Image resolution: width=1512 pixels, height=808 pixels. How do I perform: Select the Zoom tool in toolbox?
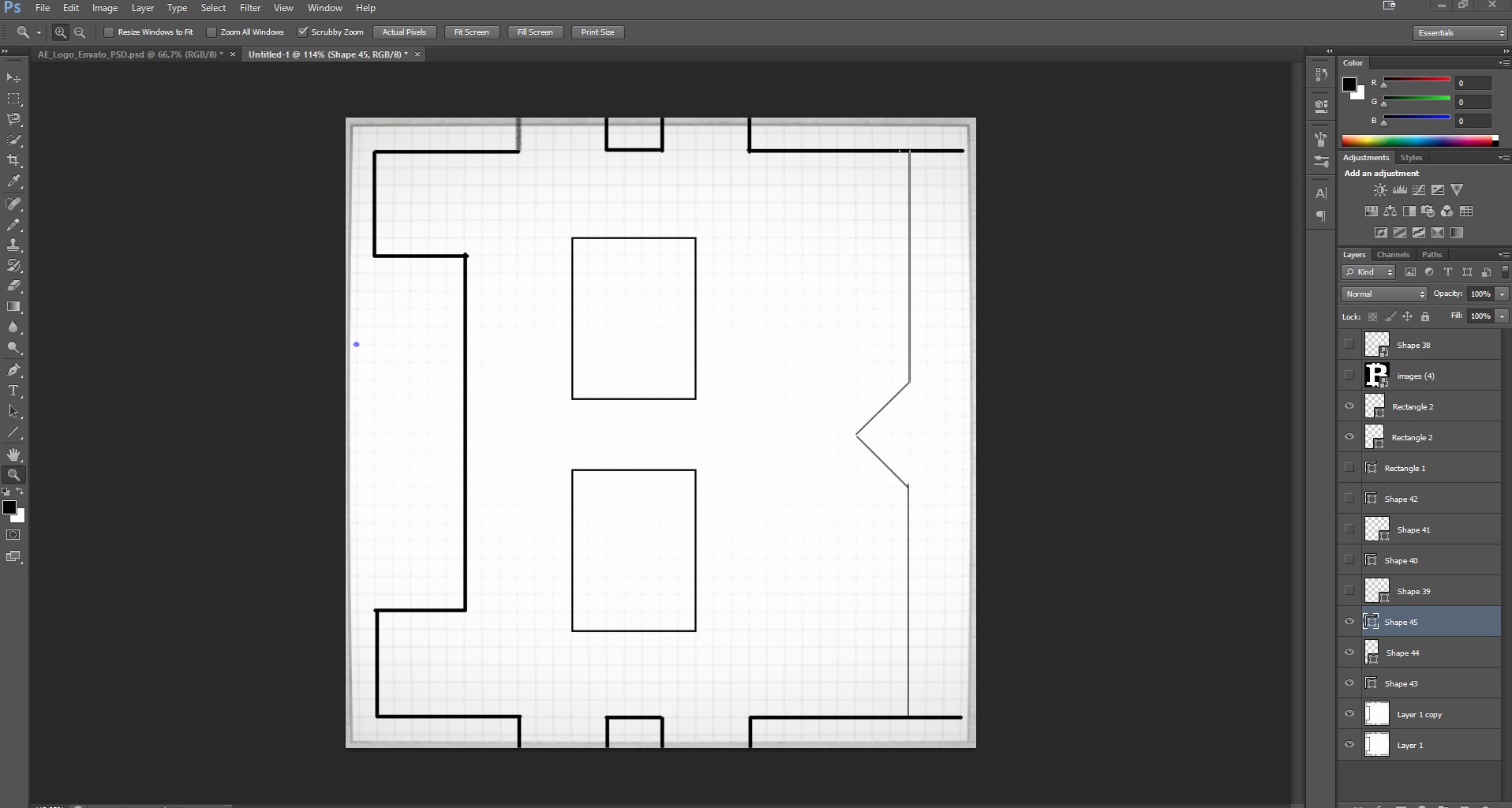[x=13, y=475]
